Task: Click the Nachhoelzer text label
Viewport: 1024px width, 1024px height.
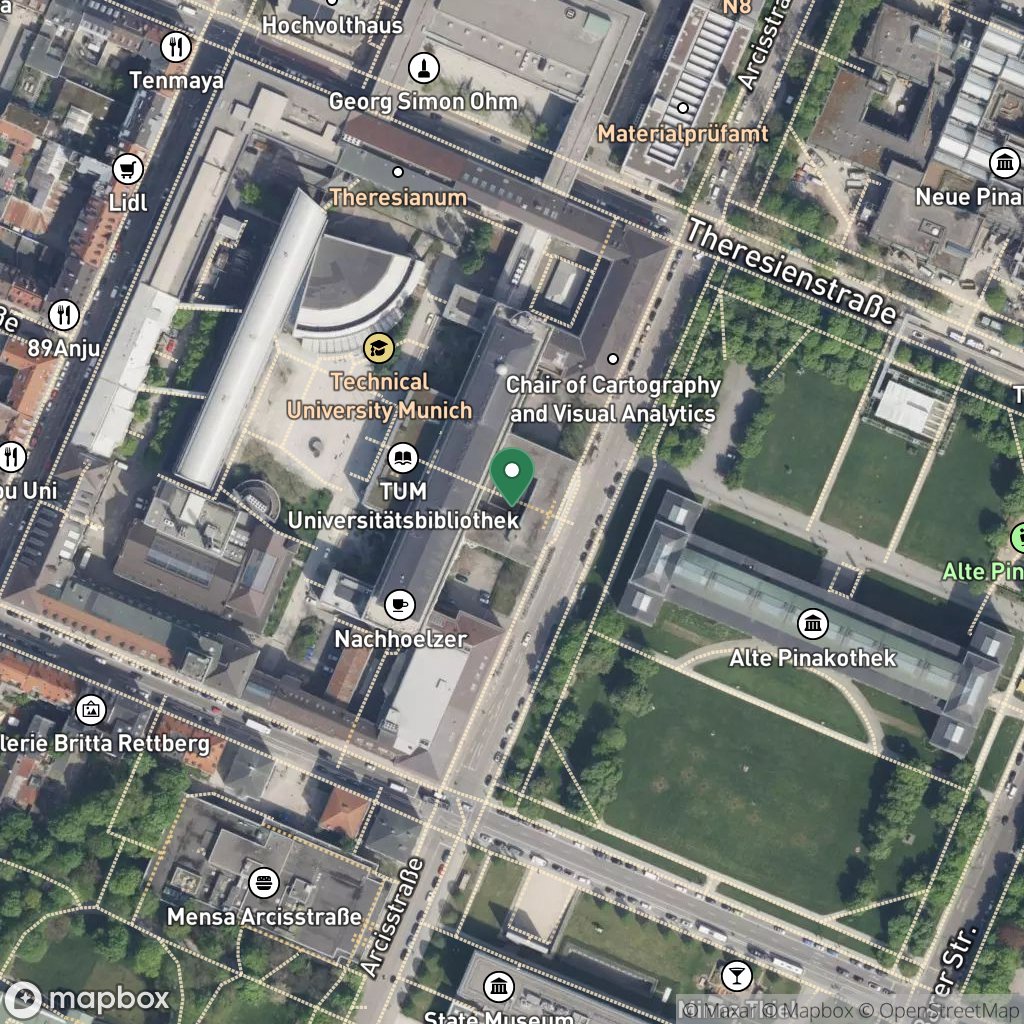Action: tap(400, 639)
